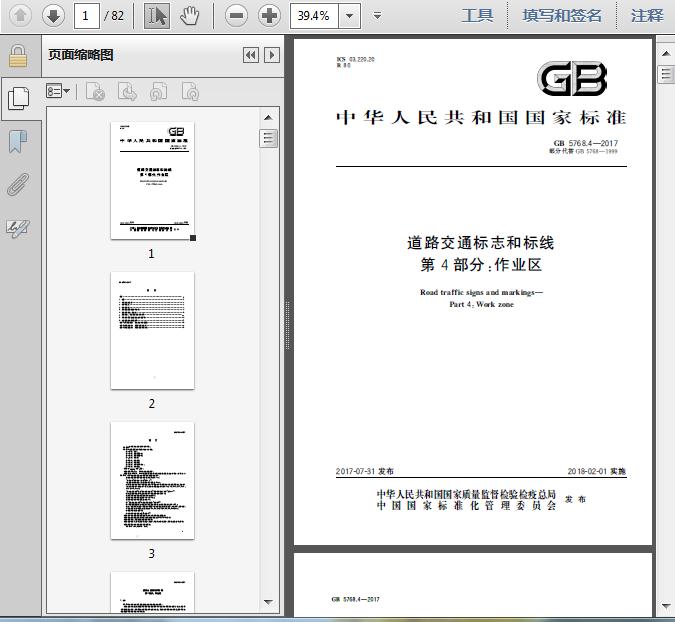Click the extract pages icon
This screenshot has height=622, width=675.
coord(127,91)
